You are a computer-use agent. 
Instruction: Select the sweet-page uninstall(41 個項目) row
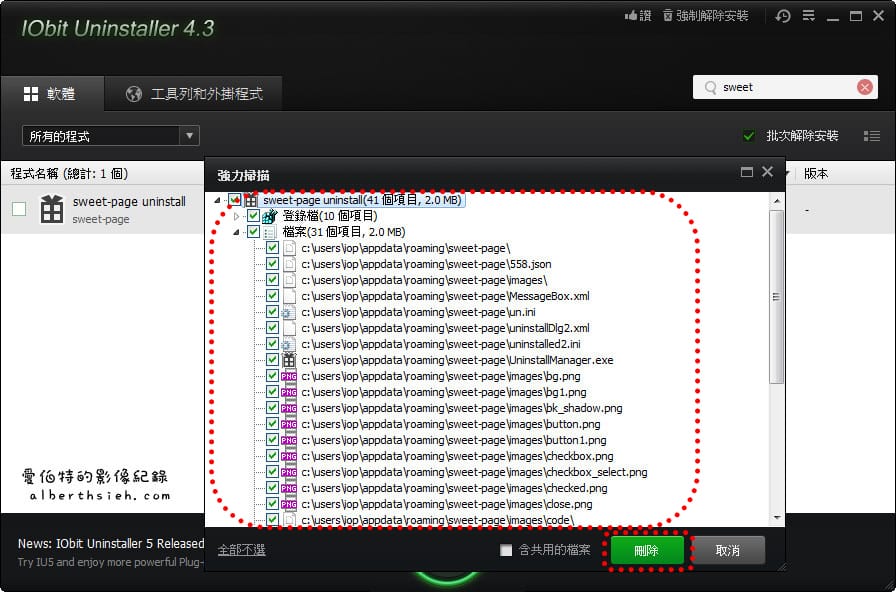click(362, 200)
